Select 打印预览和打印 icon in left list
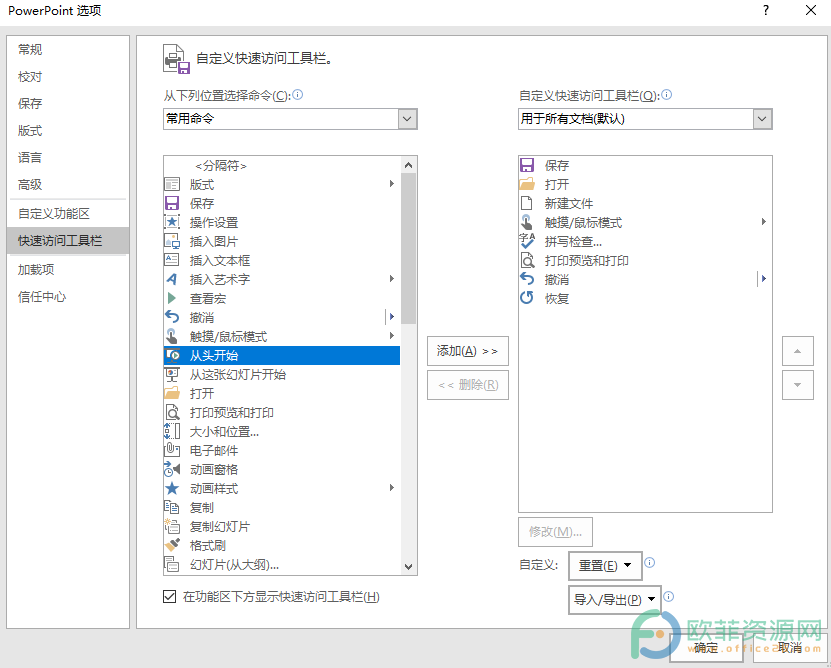The width and height of the screenshot is (831, 668). [172, 412]
